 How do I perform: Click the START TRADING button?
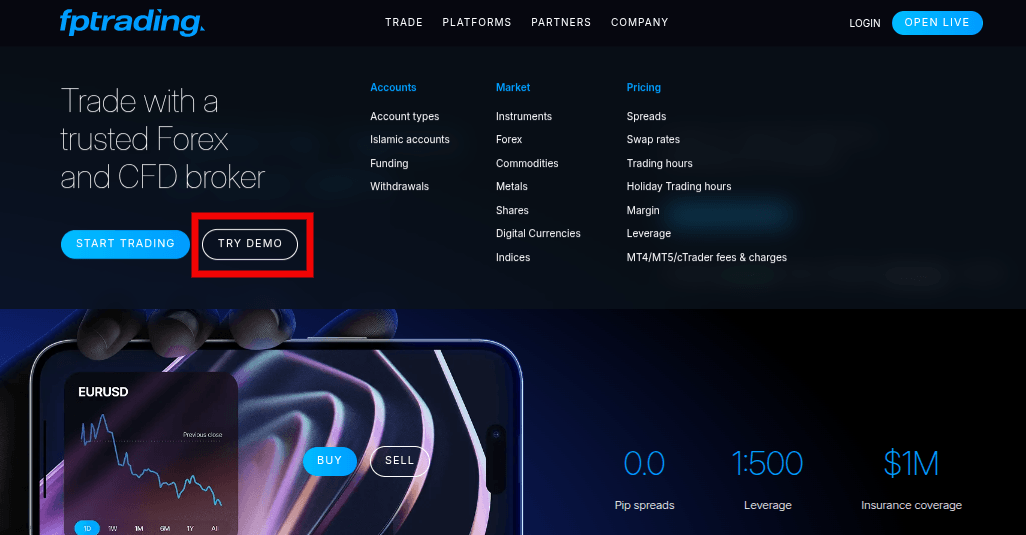click(125, 244)
